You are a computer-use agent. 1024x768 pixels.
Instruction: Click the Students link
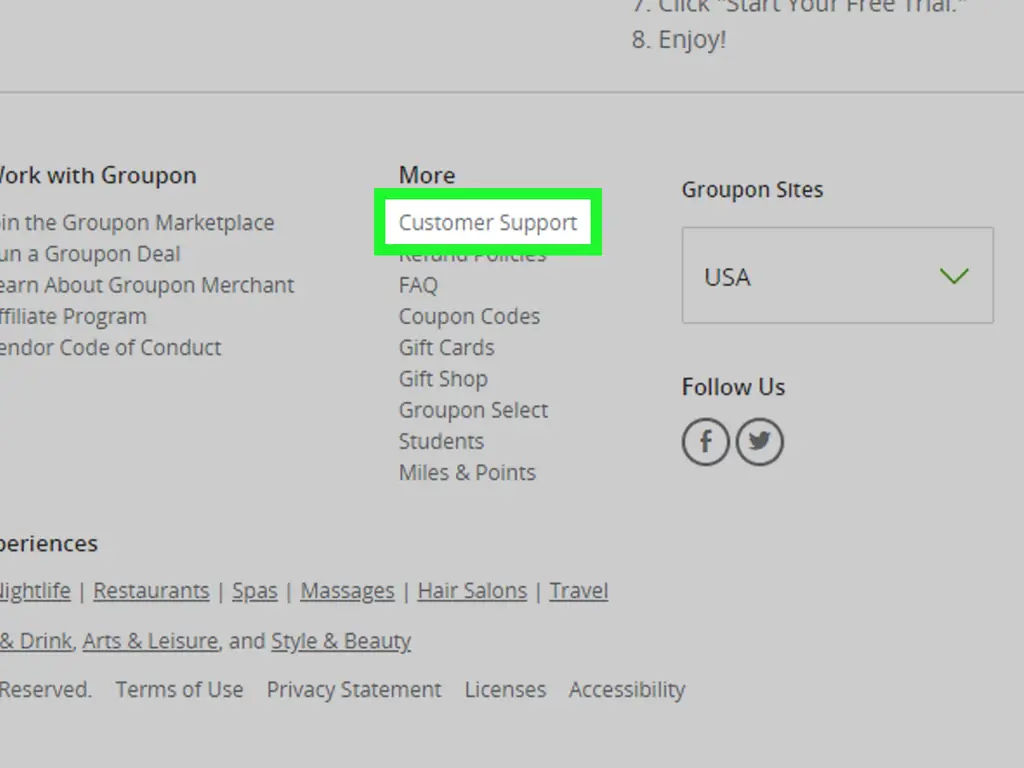tap(441, 441)
